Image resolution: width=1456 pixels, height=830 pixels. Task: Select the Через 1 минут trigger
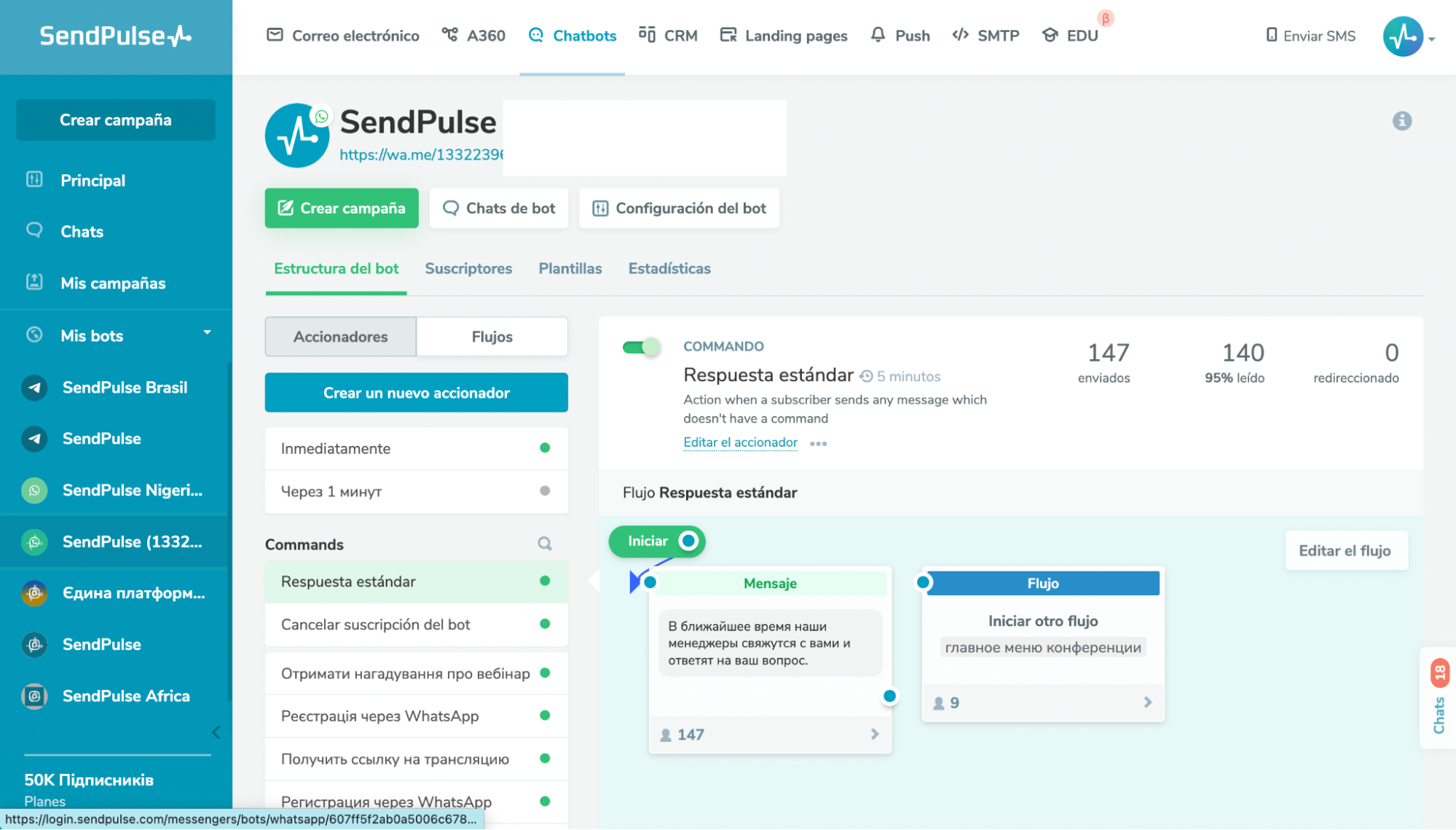point(417,492)
